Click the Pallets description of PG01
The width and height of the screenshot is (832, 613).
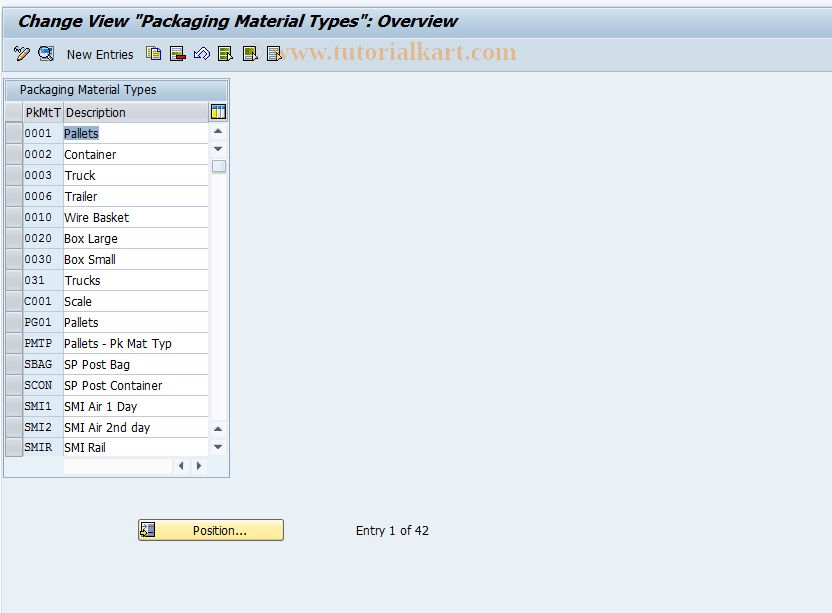136,322
